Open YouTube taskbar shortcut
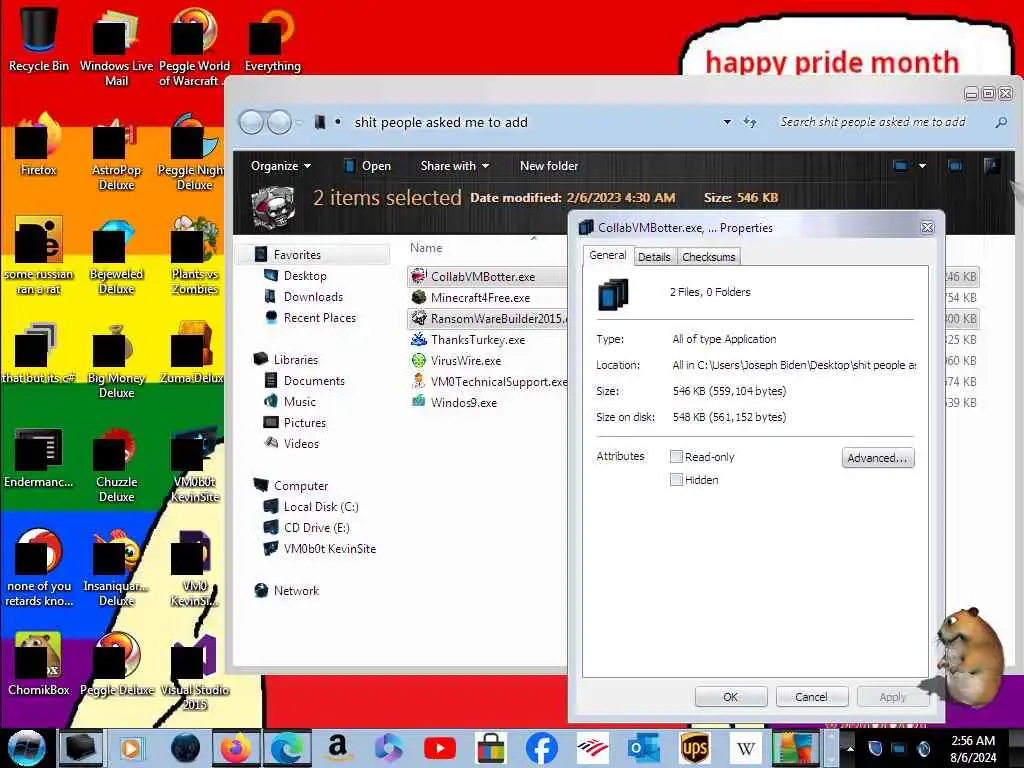The image size is (1024, 768). click(440, 748)
